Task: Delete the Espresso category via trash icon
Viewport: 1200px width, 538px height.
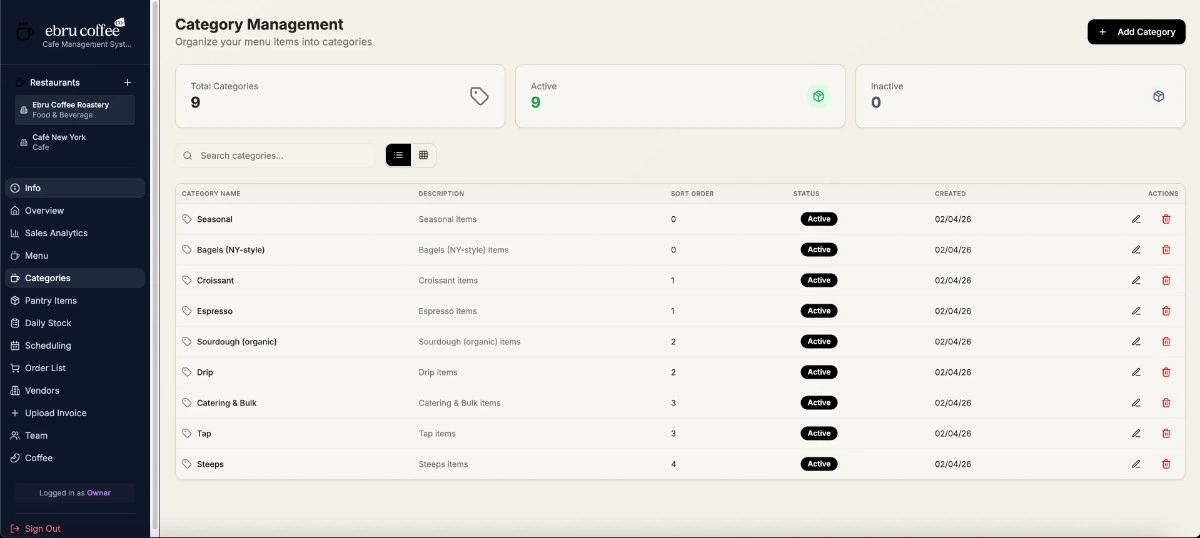Action: [x=1166, y=311]
